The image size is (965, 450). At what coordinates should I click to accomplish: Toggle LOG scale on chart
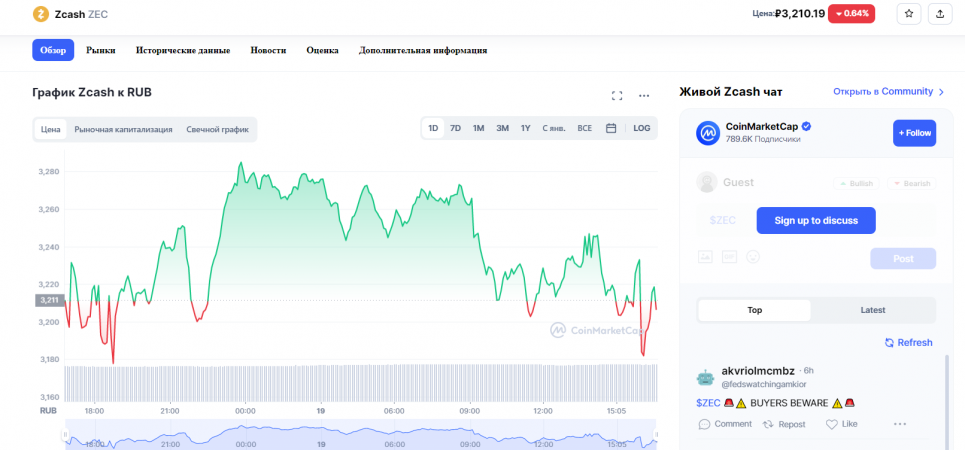point(641,128)
